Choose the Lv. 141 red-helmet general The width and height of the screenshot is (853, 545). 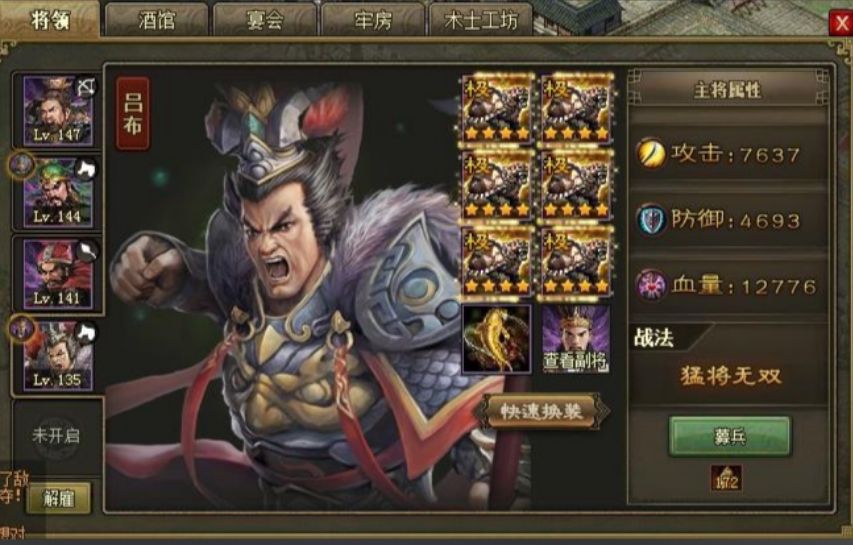click(58, 274)
